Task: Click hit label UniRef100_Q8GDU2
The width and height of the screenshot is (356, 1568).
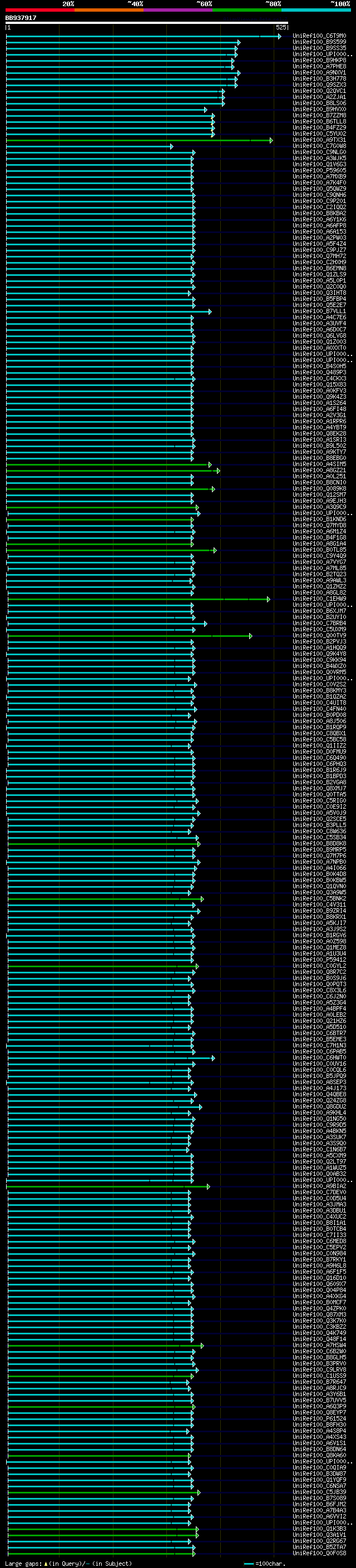Action: (x=319, y=1106)
